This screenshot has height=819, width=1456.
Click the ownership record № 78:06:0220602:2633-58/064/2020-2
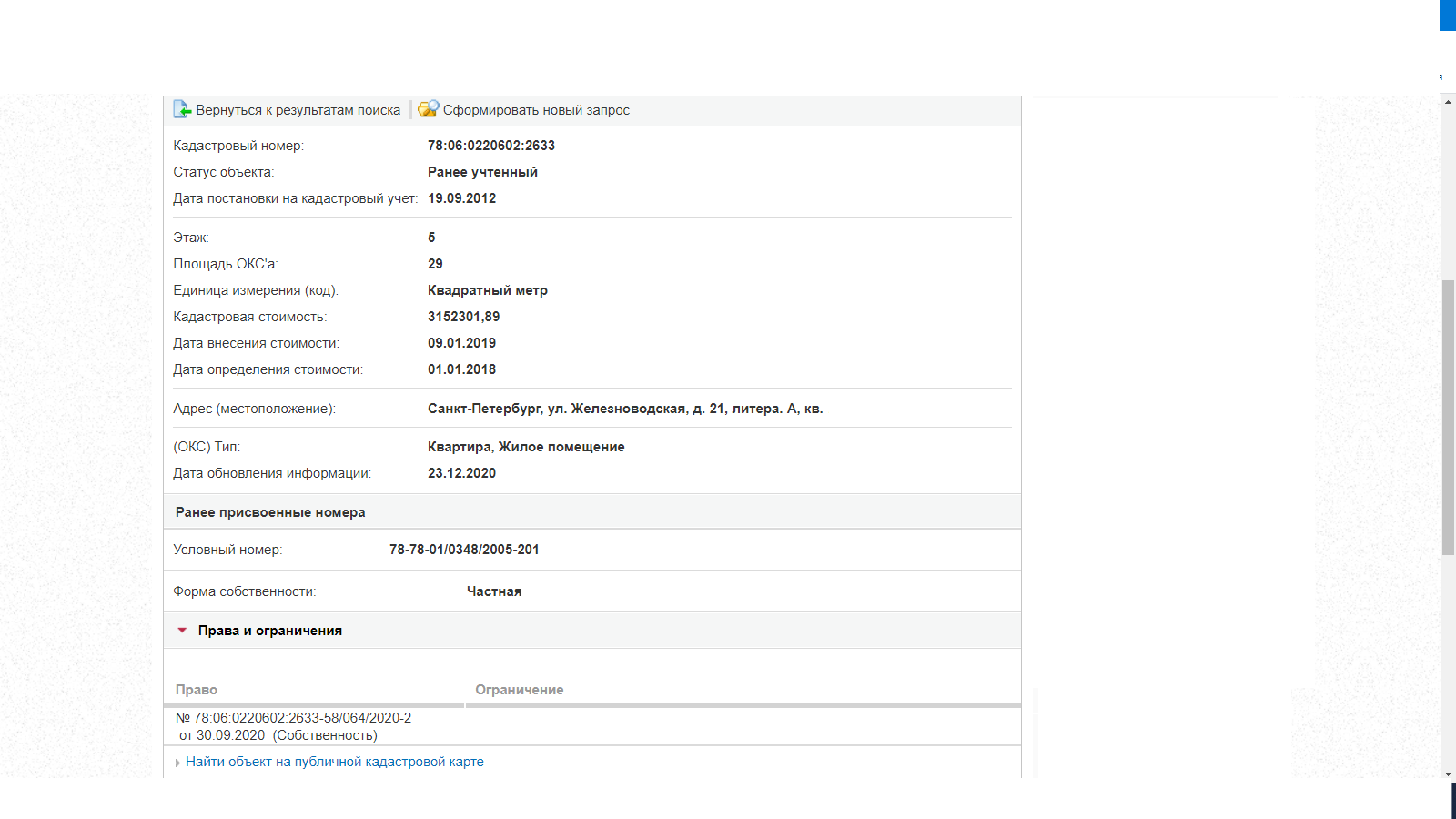[x=293, y=718]
